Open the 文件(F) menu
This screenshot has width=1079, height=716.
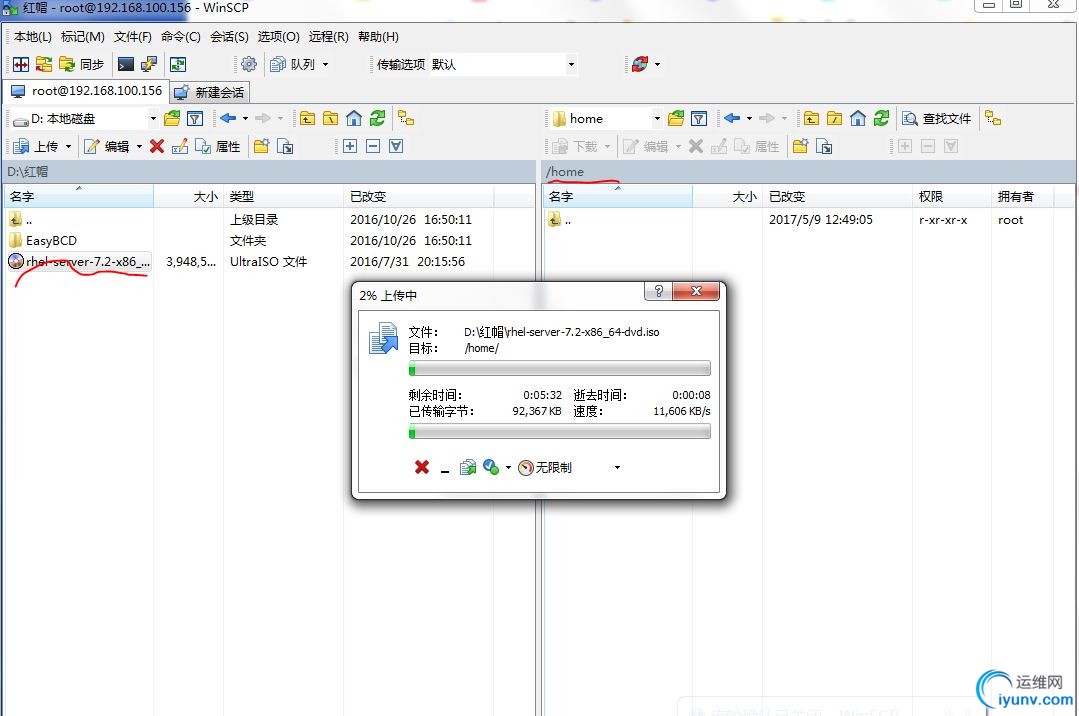[x=133, y=36]
